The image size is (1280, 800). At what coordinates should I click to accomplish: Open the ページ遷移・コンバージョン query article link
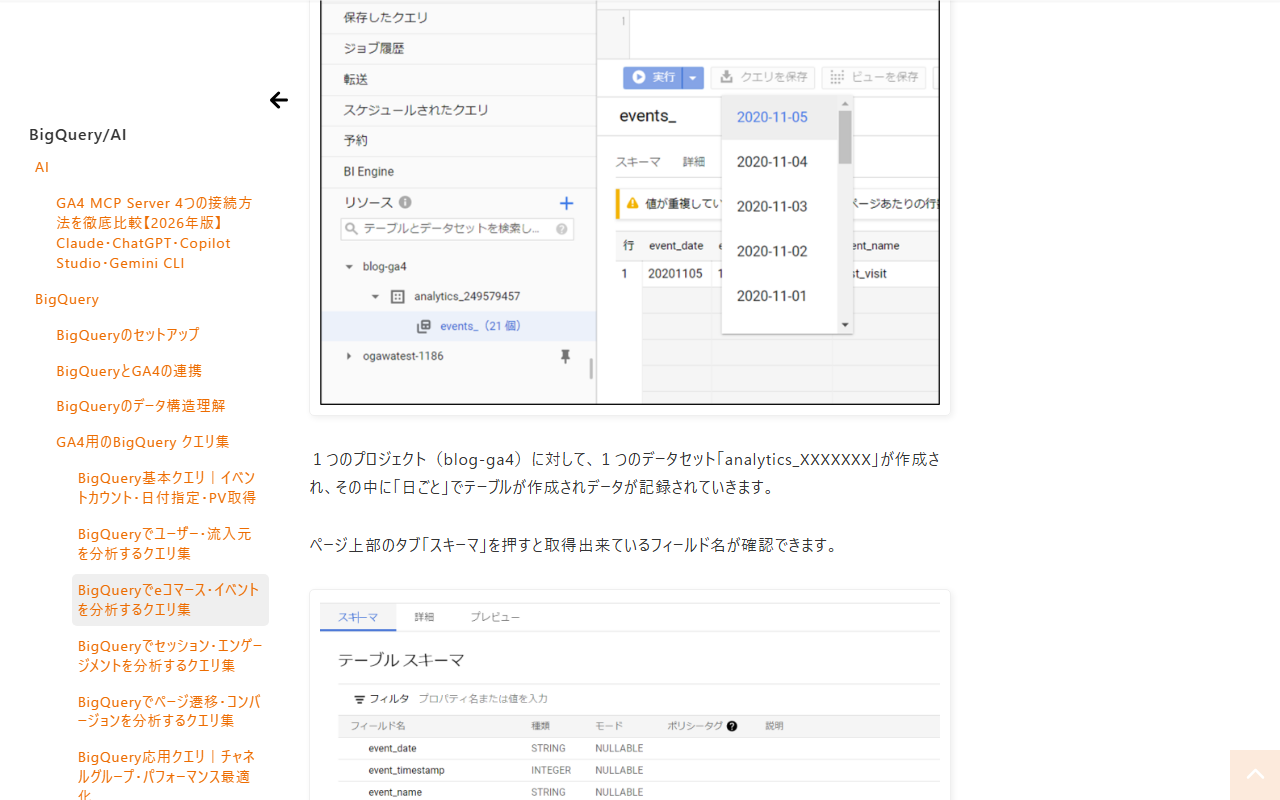click(169, 711)
